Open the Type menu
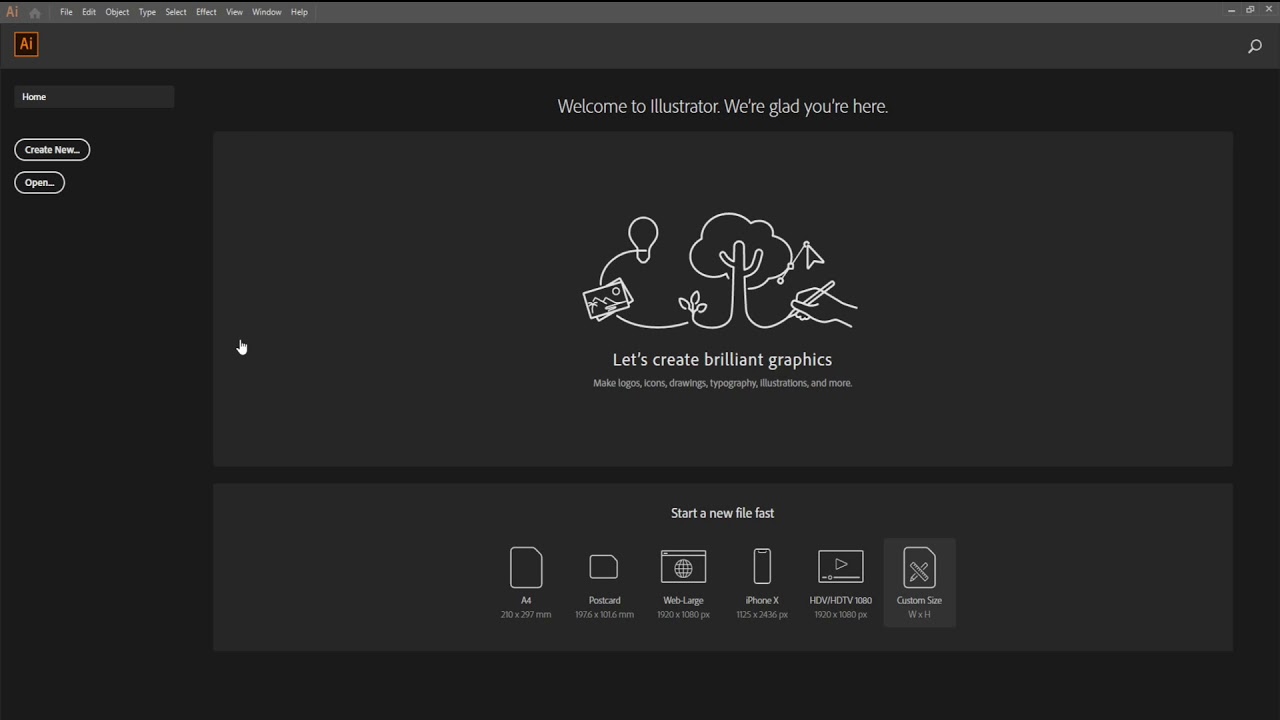Screen dimensions: 1280x720 pyautogui.click(x=147, y=12)
